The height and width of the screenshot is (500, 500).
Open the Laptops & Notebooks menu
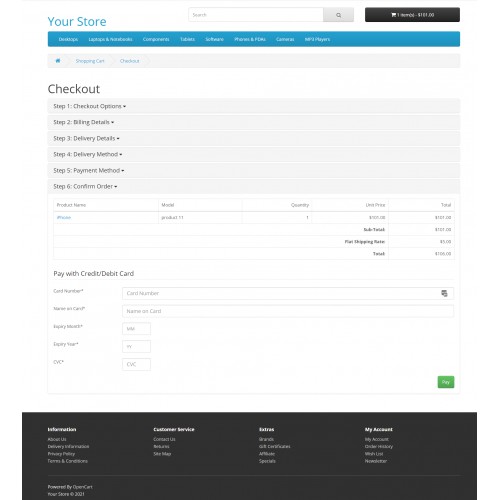(110, 39)
